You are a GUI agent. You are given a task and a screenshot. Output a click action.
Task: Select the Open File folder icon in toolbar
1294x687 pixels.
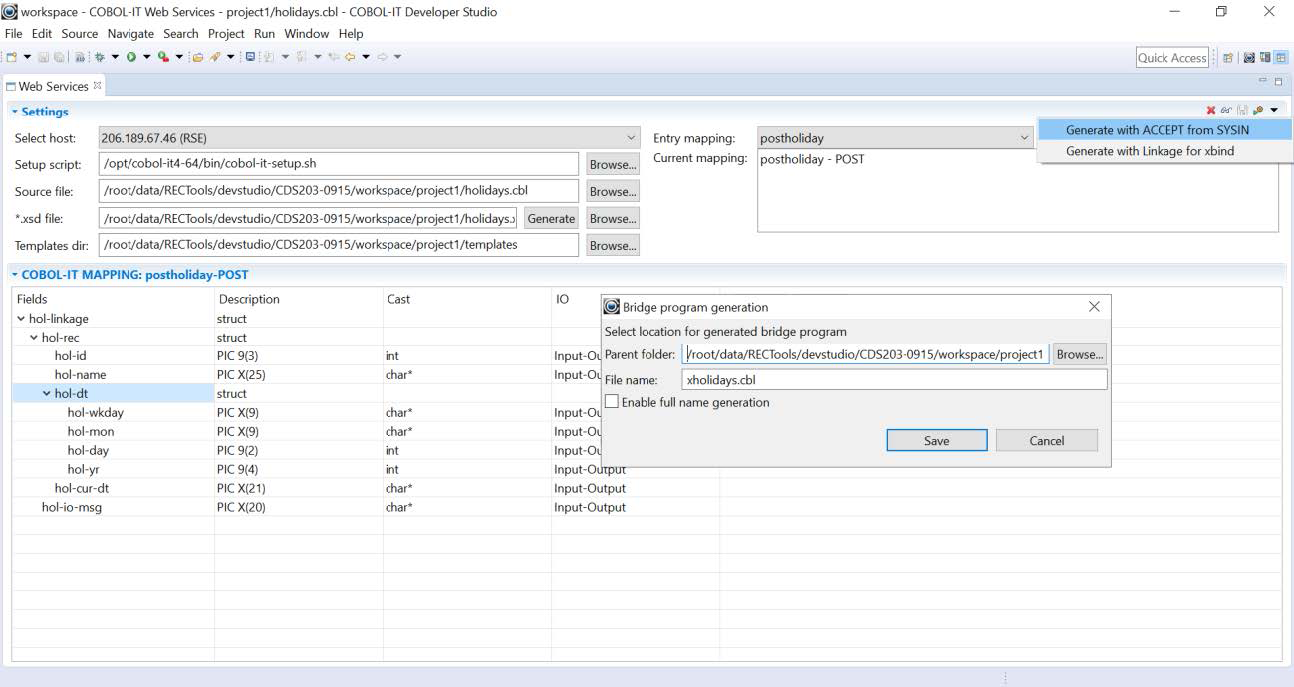coord(200,57)
